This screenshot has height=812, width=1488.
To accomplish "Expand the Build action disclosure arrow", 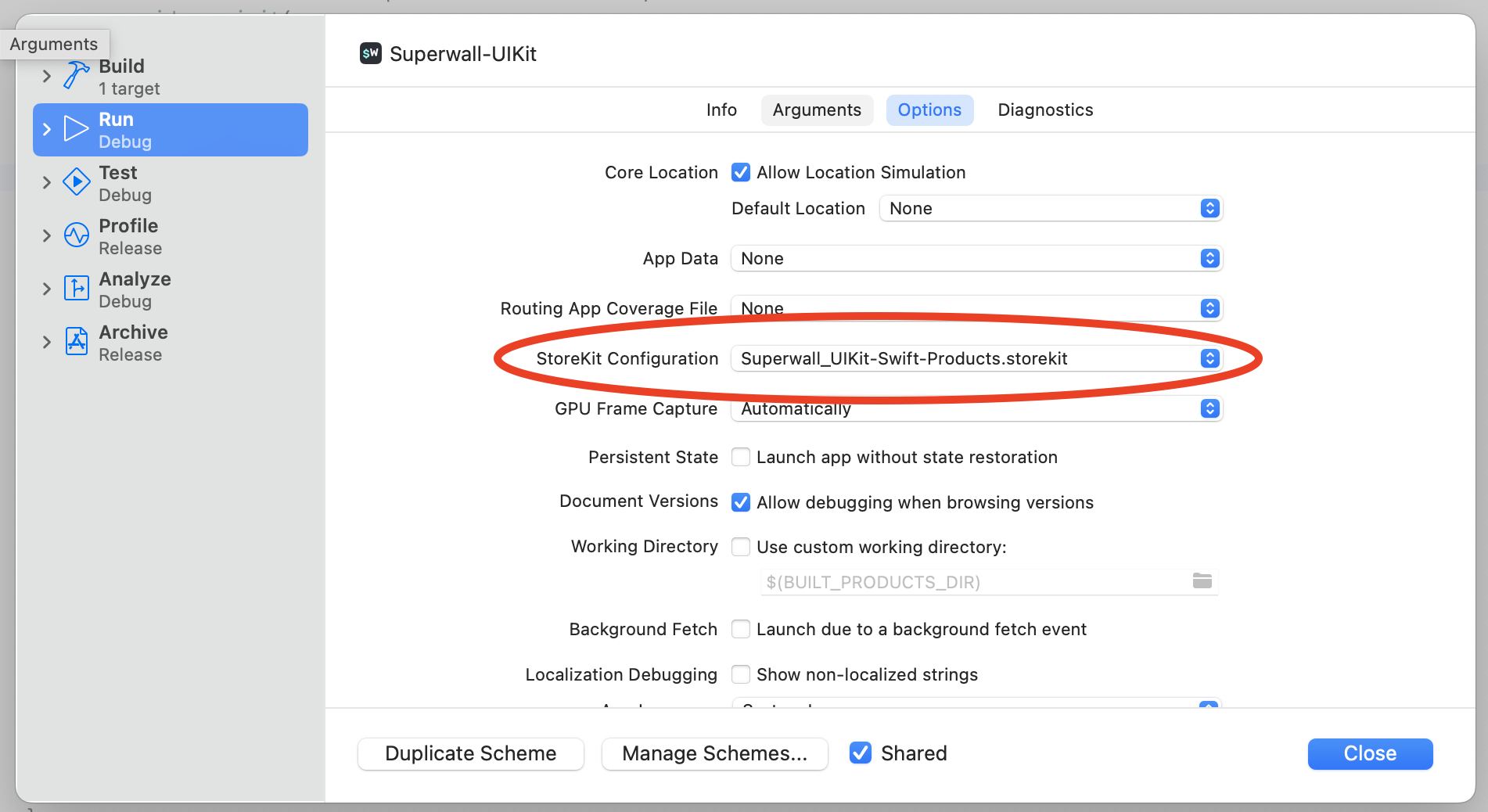I will point(47,76).
